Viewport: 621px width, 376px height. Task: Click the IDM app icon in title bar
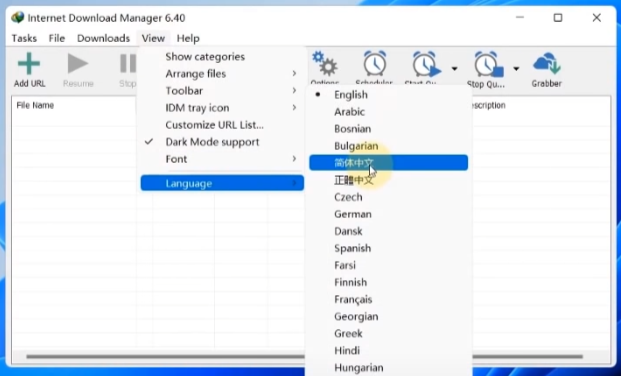(18, 17)
